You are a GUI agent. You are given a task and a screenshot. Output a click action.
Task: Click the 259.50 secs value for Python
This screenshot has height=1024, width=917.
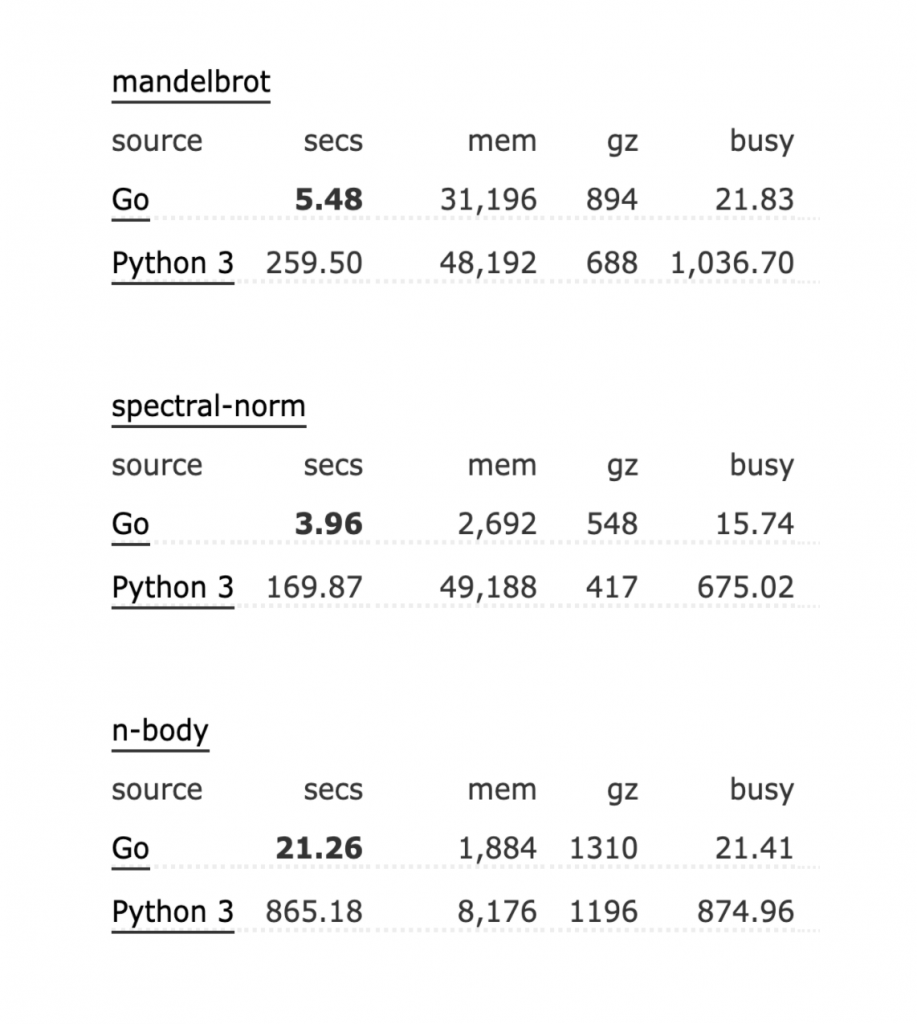tap(314, 264)
